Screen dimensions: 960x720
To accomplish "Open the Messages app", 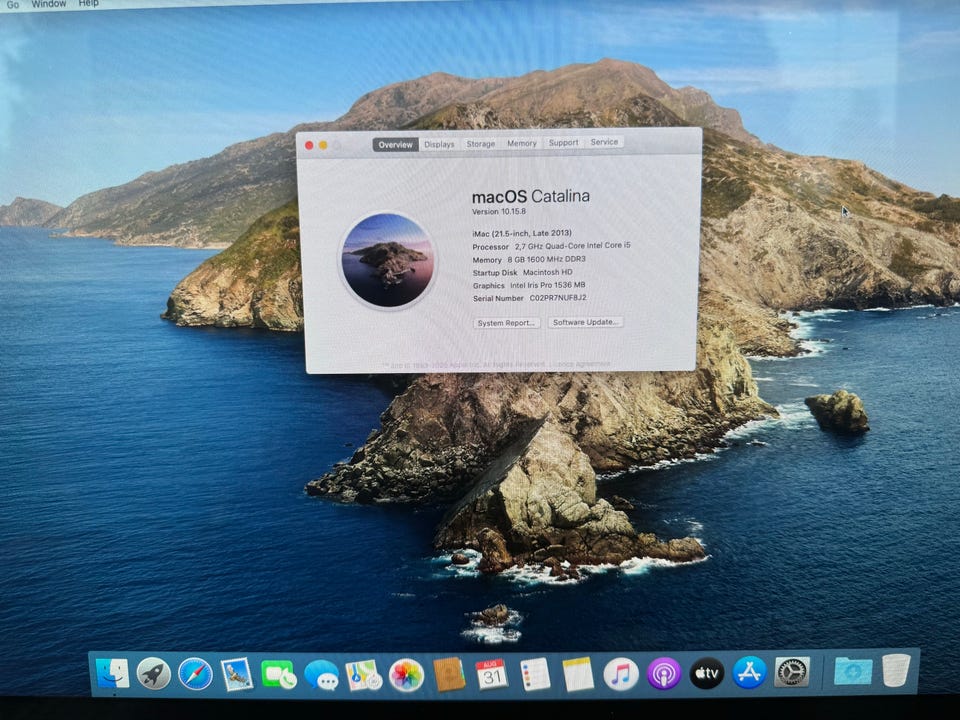I will click(321, 675).
